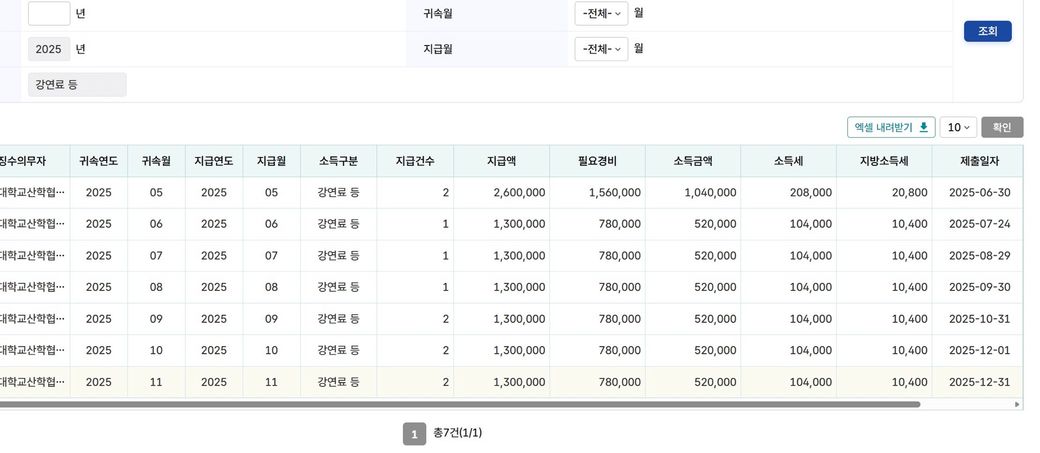Expand the rows-per-page dropdown showing 10
Viewport: 1040px width, 453px height.
958,127
